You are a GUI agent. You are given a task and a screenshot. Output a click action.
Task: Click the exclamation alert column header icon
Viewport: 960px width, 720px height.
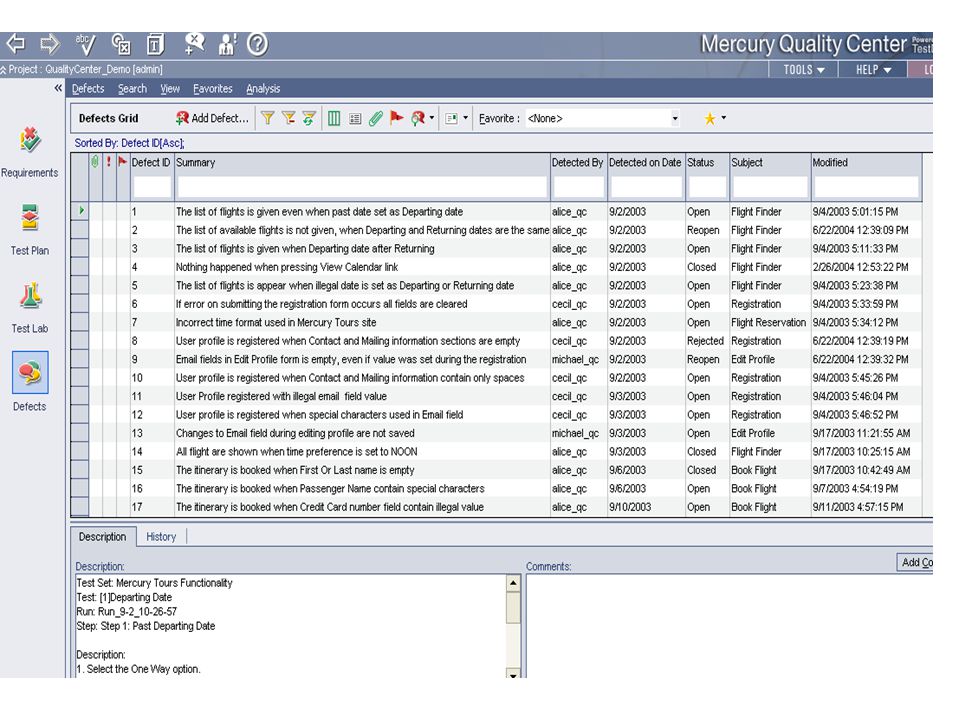point(108,162)
